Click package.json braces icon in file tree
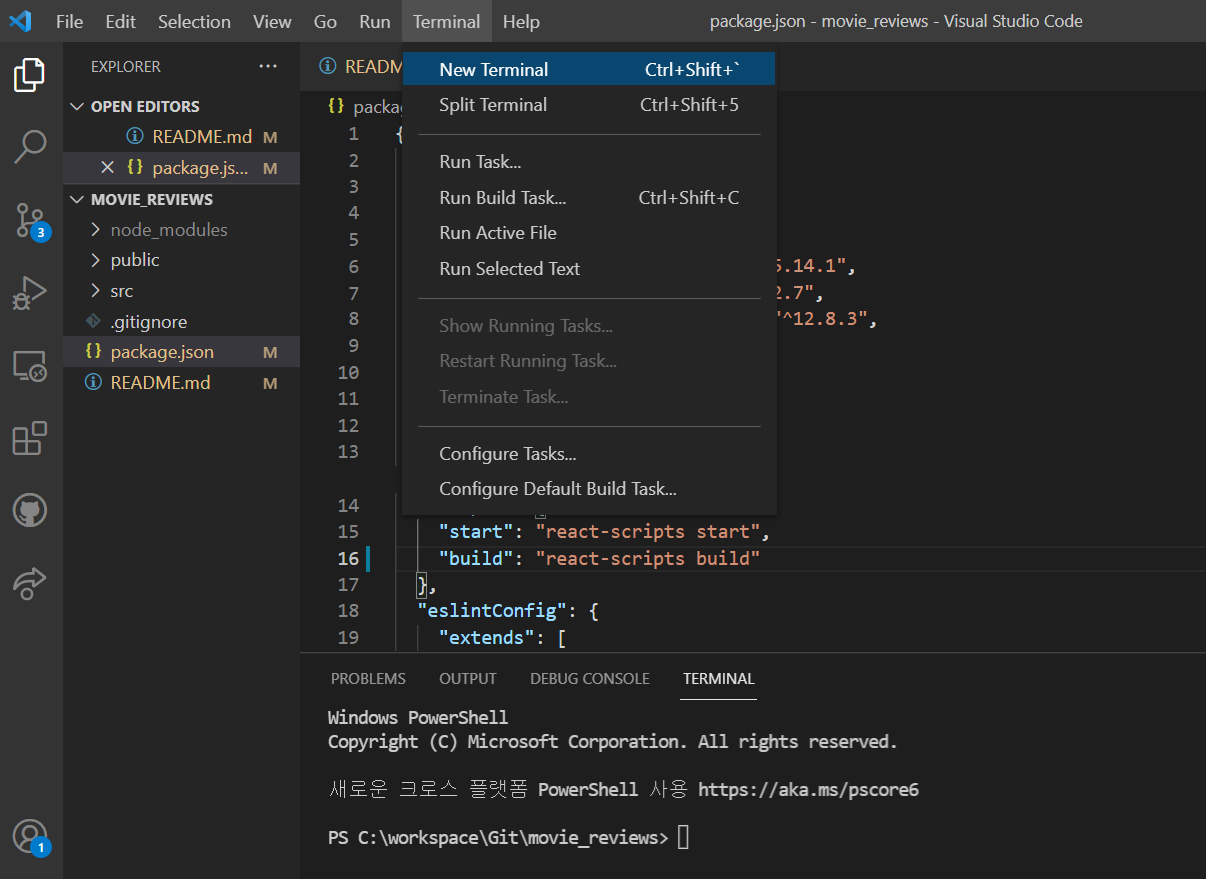Screen dimensions: 1206x879 point(93,352)
